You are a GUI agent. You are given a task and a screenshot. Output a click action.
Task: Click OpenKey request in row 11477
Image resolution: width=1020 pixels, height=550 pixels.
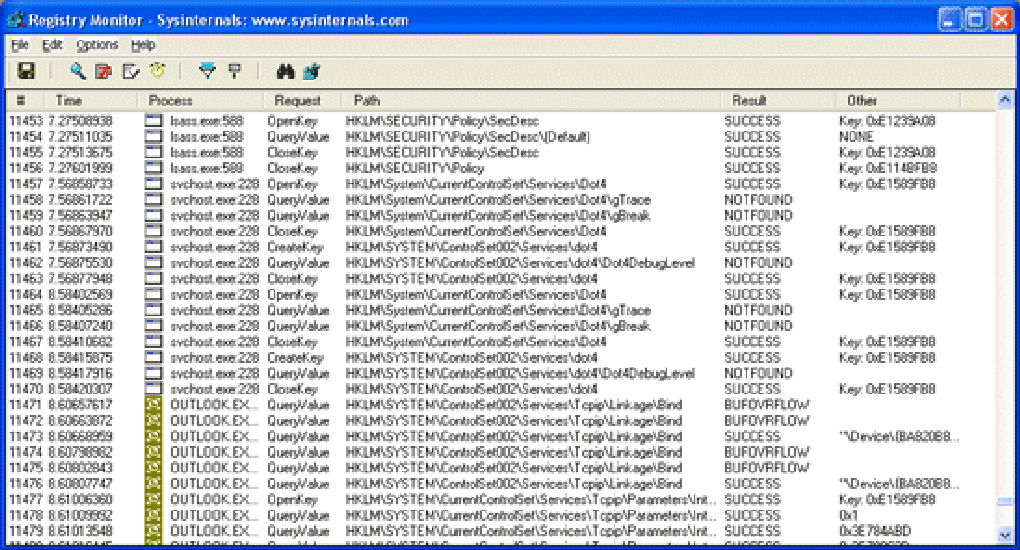tap(293, 500)
